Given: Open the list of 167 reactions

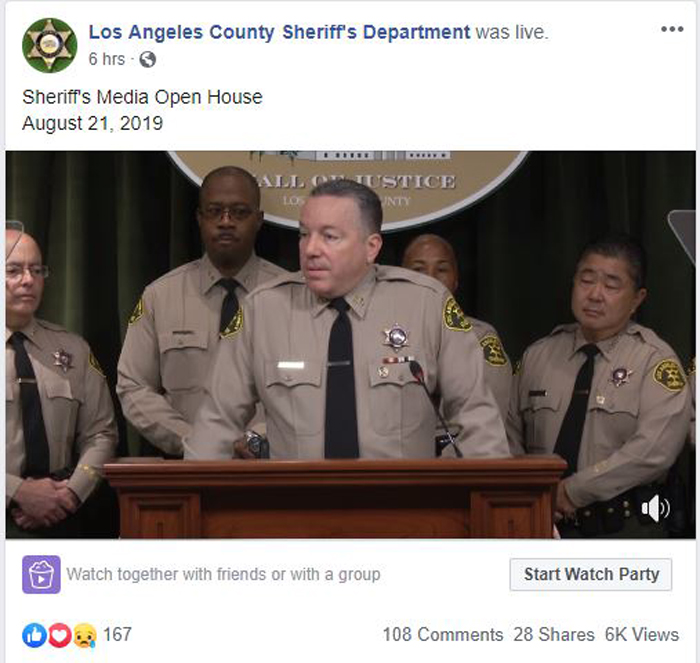Looking at the screenshot, I should [117, 634].
